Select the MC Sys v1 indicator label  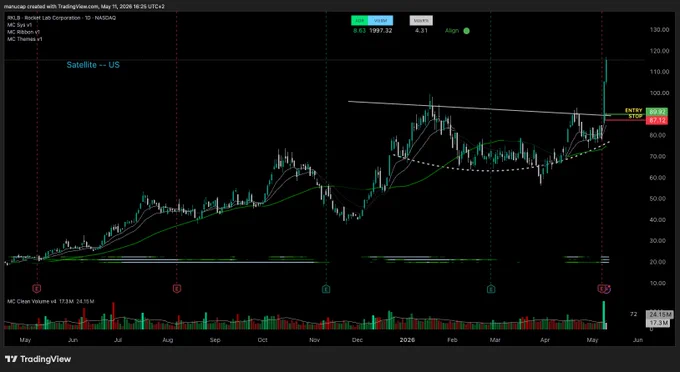20,25
